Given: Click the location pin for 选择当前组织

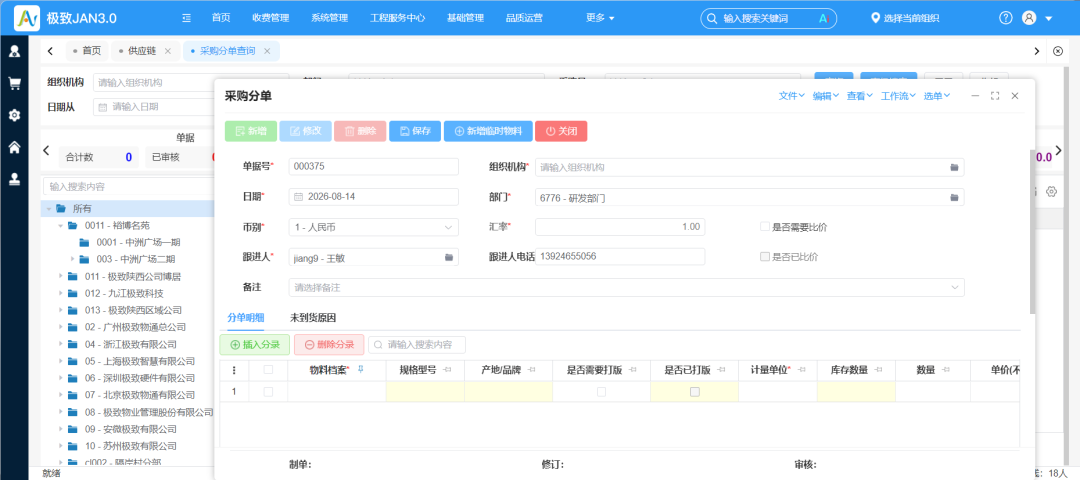Looking at the screenshot, I should click(875, 19).
